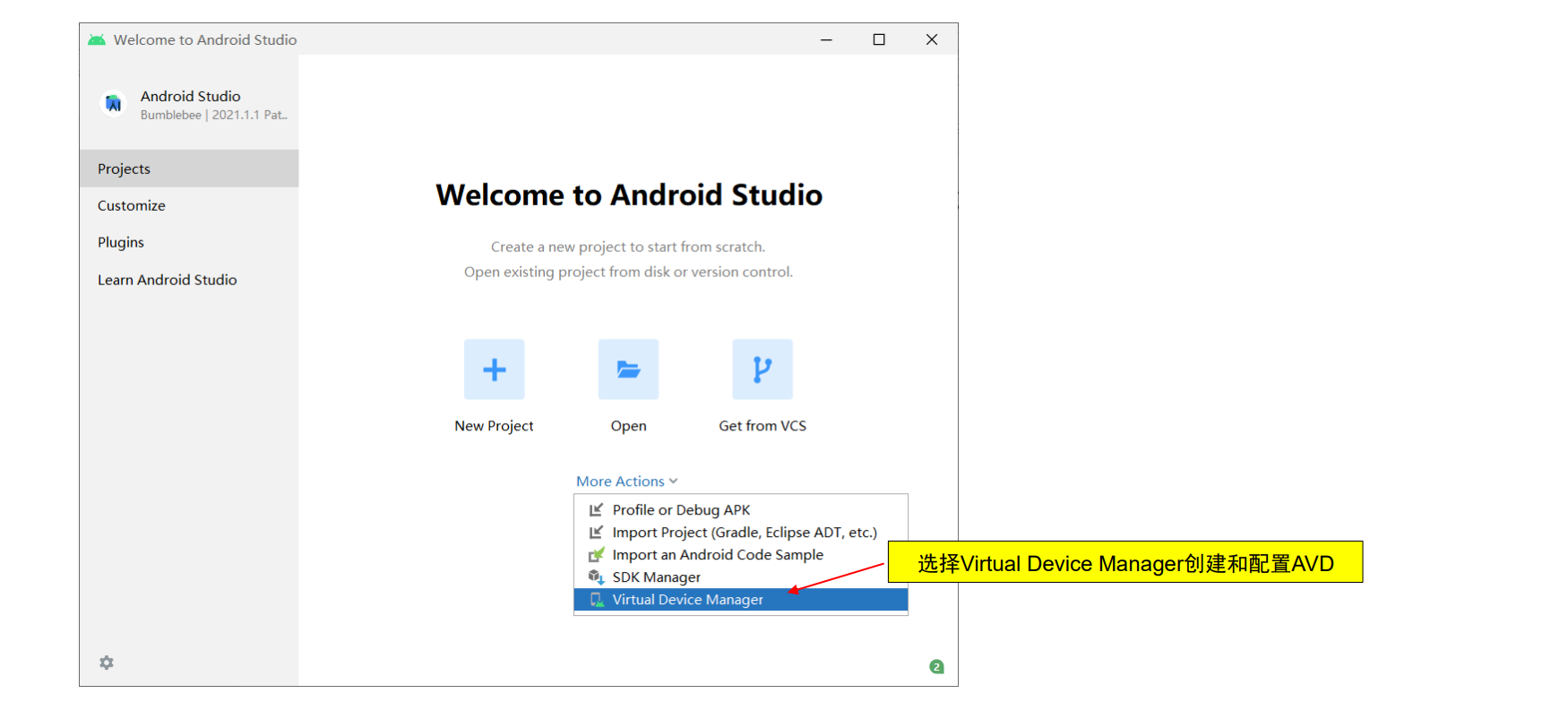Open SDK Manager from the menu
Viewport: 1568px width, 711px height.
click(741, 577)
